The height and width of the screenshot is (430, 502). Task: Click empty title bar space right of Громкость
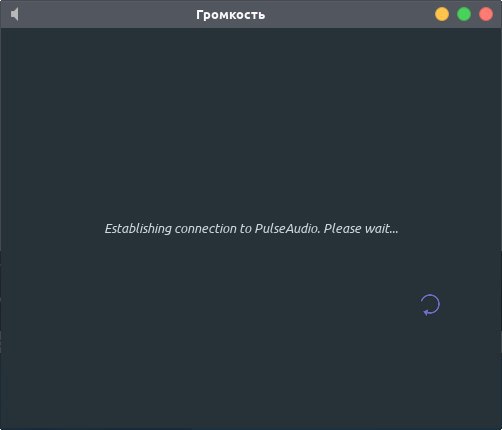click(x=348, y=14)
